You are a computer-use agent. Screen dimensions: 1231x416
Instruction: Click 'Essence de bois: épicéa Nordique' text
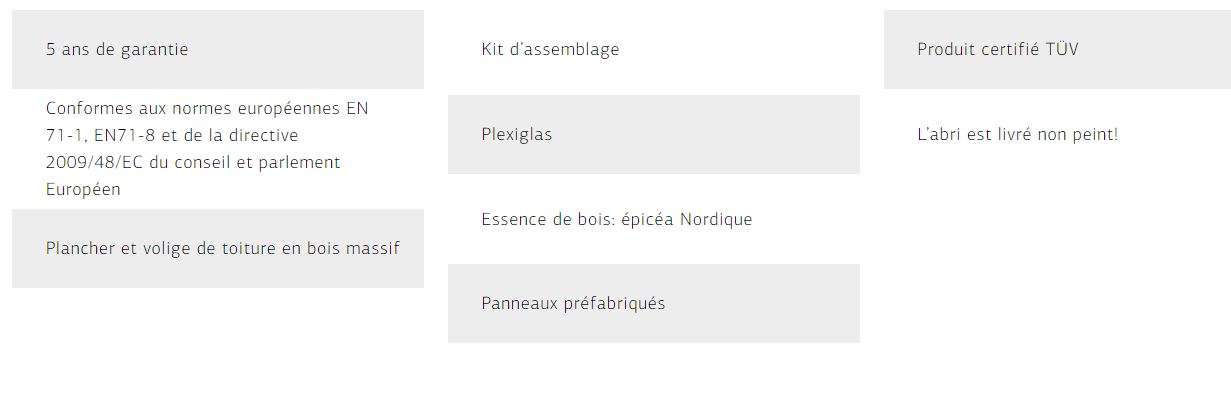click(x=616, y=219)
